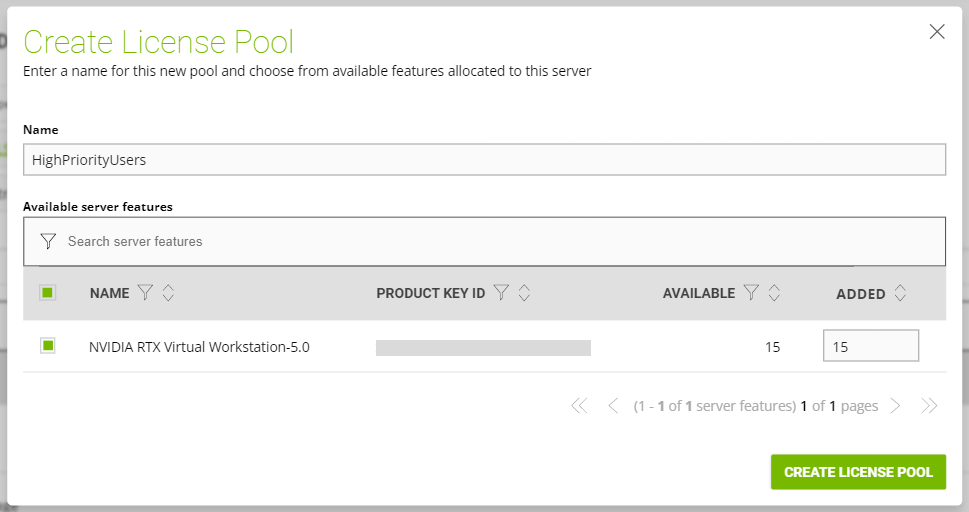Screen dimensions: 969x512
Task: Toggle the select-all features checkbox
Action: tap(47, 293)
